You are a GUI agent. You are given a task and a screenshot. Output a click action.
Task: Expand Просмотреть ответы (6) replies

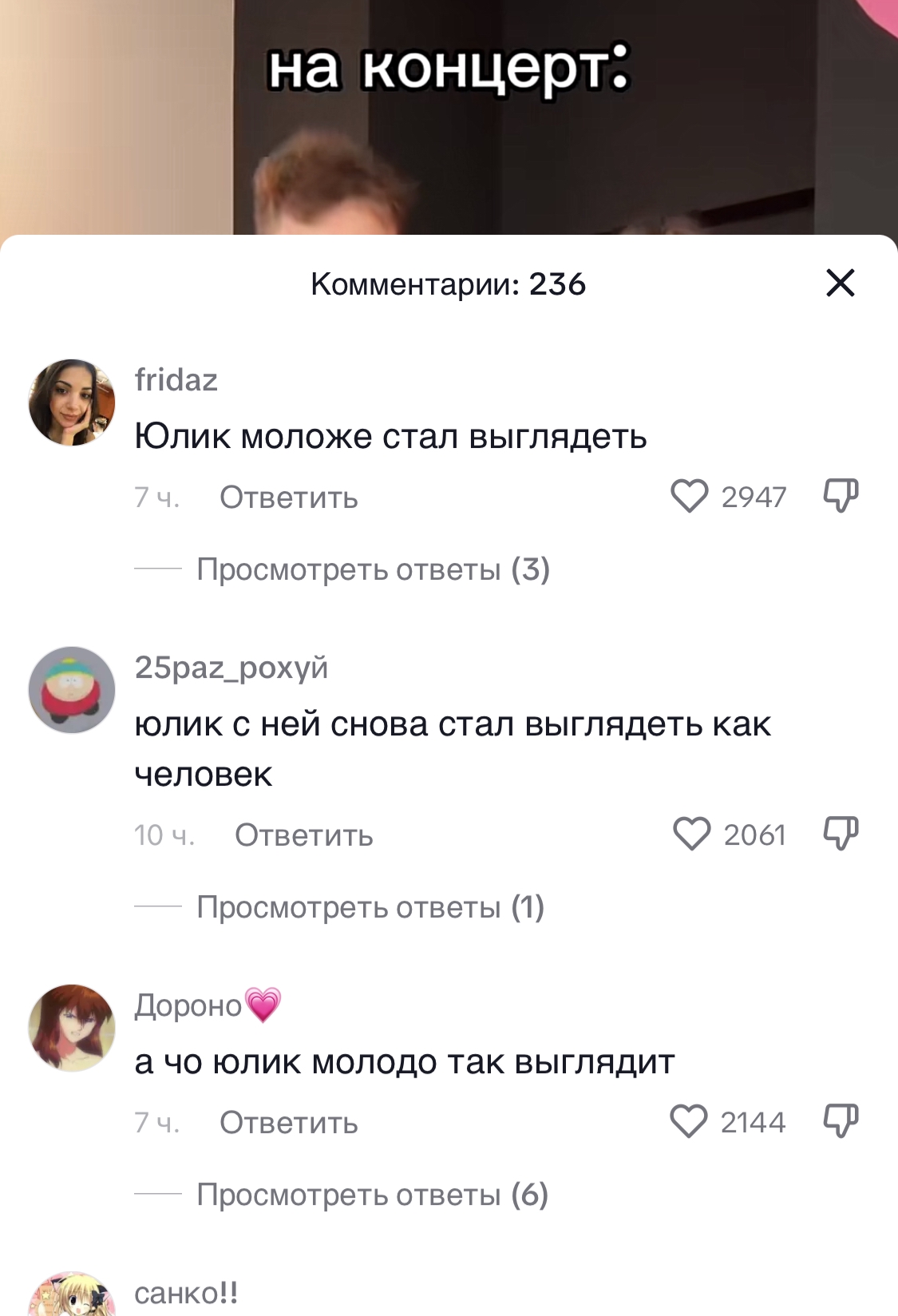373,1195
